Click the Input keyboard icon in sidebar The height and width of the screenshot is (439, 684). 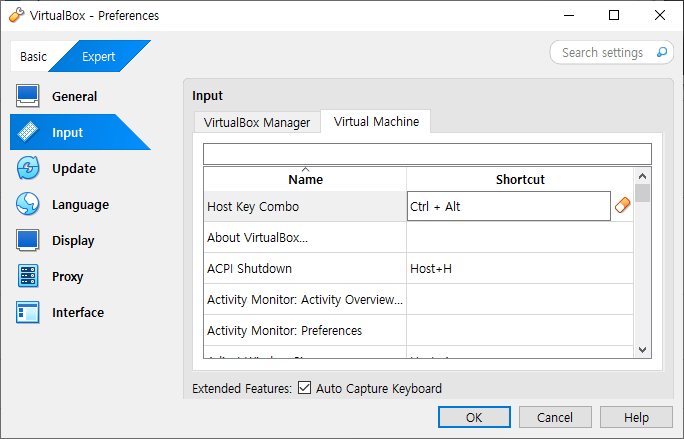coord(27,132)
